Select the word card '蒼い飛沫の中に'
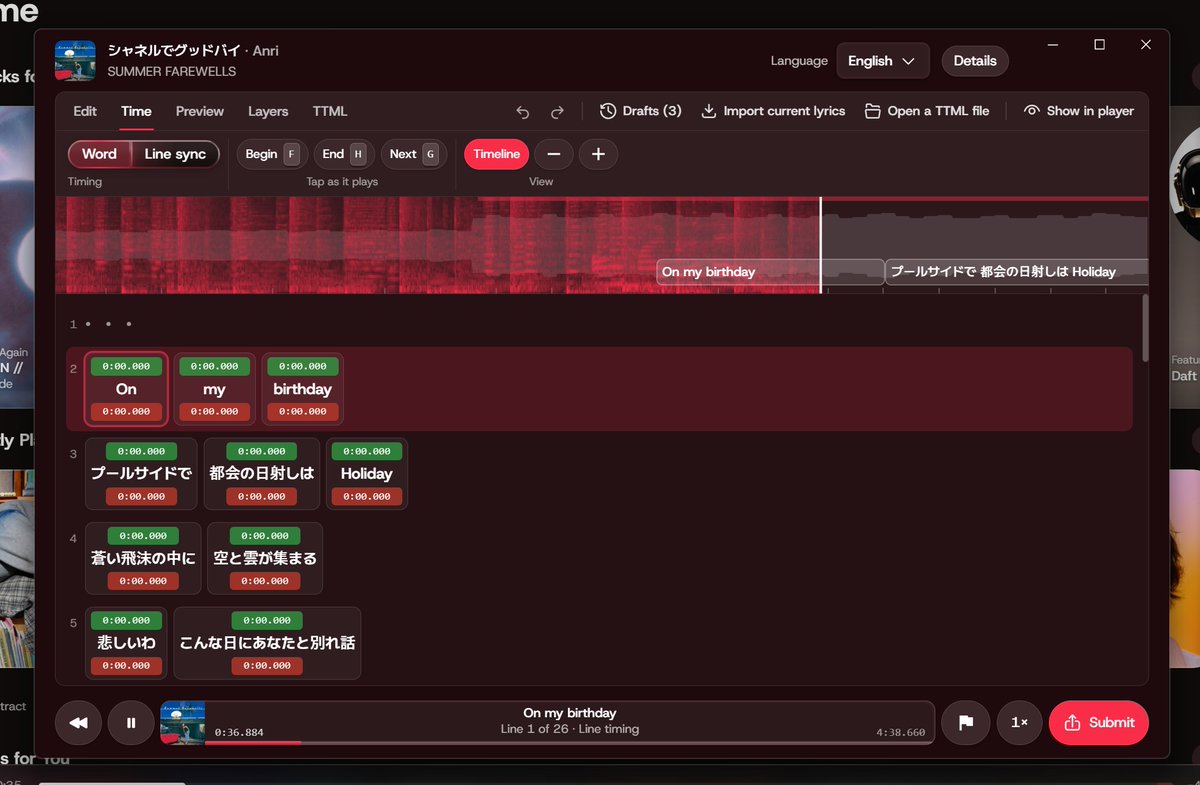Screen dimensions: 1200x785 pyautogui.click(x=143, y=558)
